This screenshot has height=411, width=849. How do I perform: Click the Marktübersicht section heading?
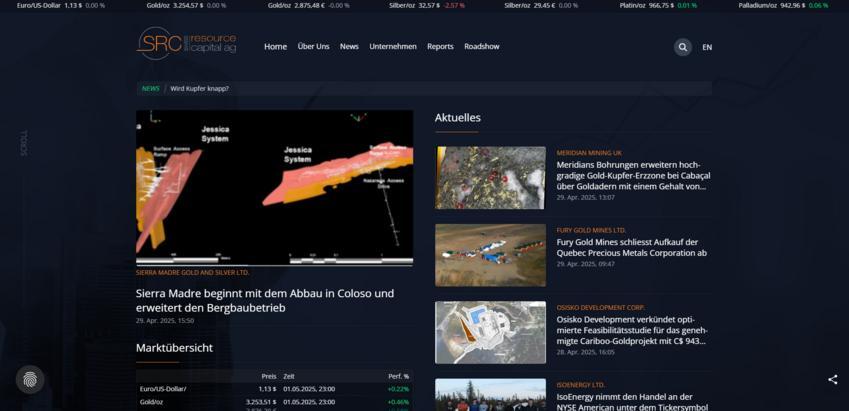174,348
